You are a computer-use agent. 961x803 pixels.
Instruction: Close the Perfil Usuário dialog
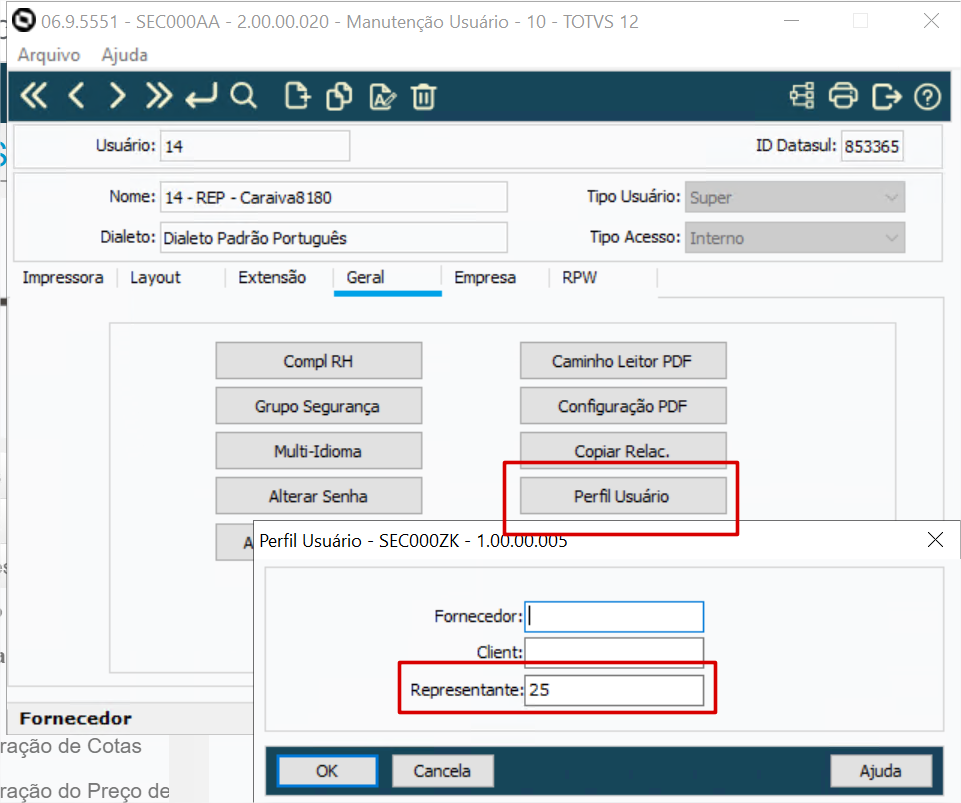tap(935, 541)
